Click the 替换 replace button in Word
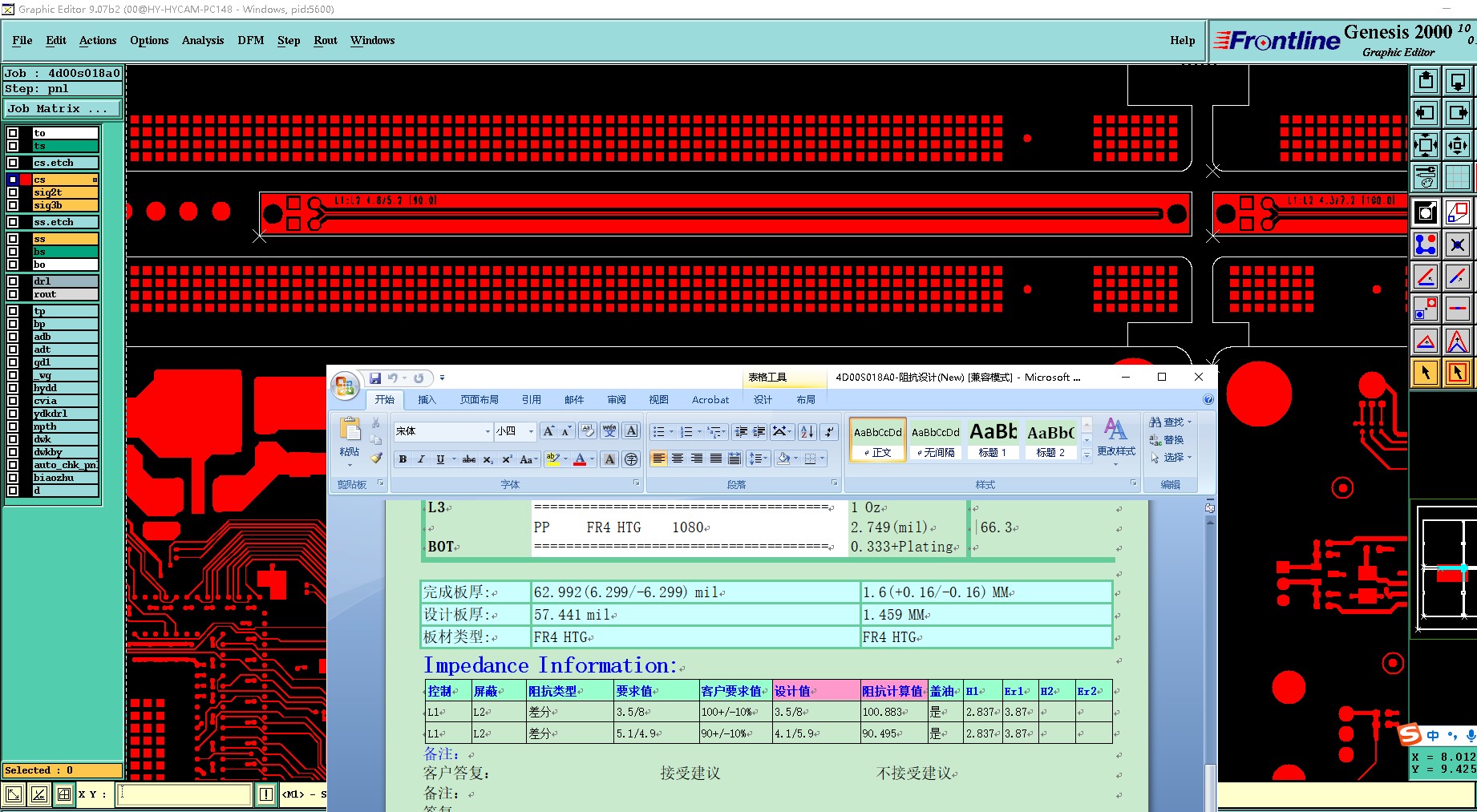 tap(1167, 439)
